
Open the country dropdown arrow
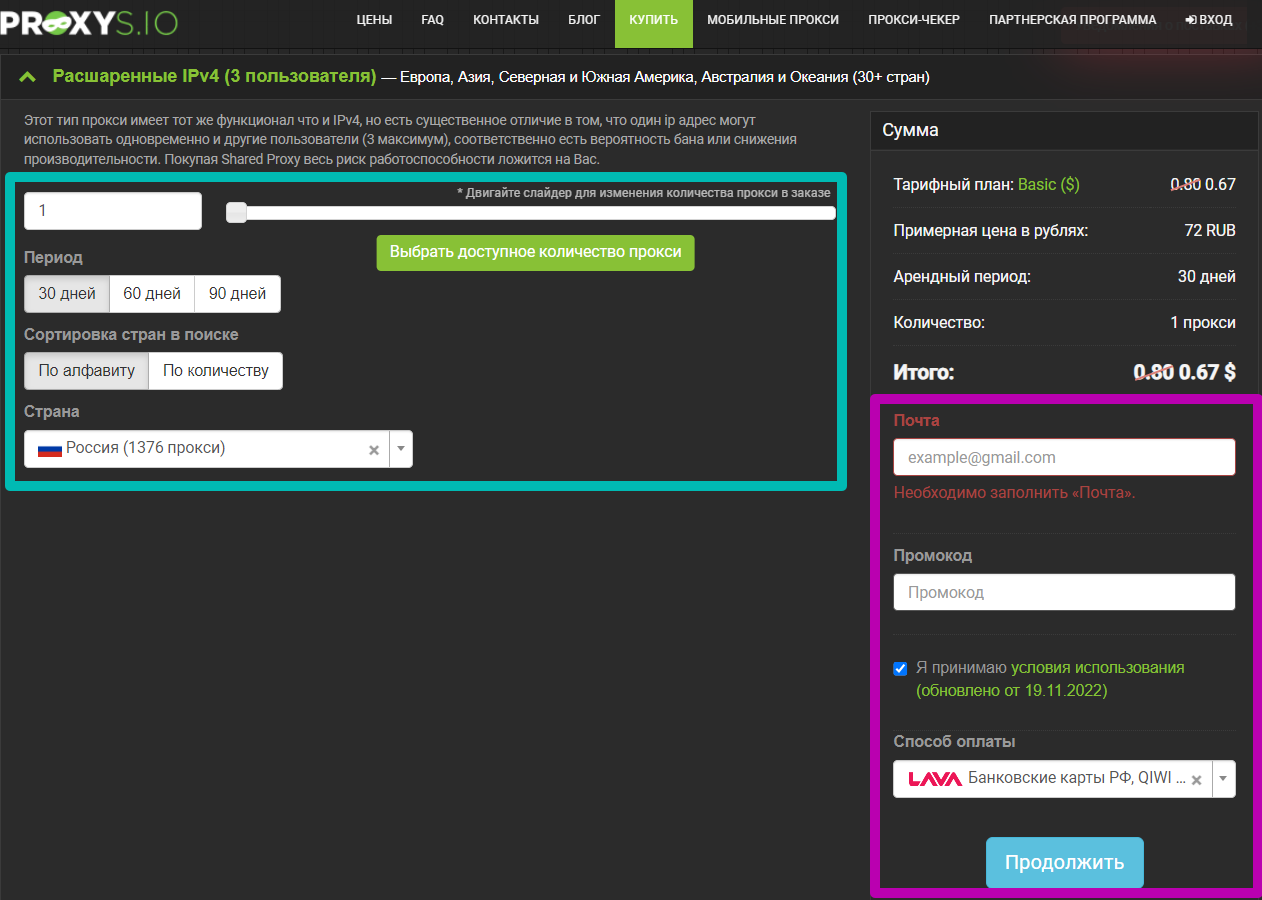click(x=401, y=449)
